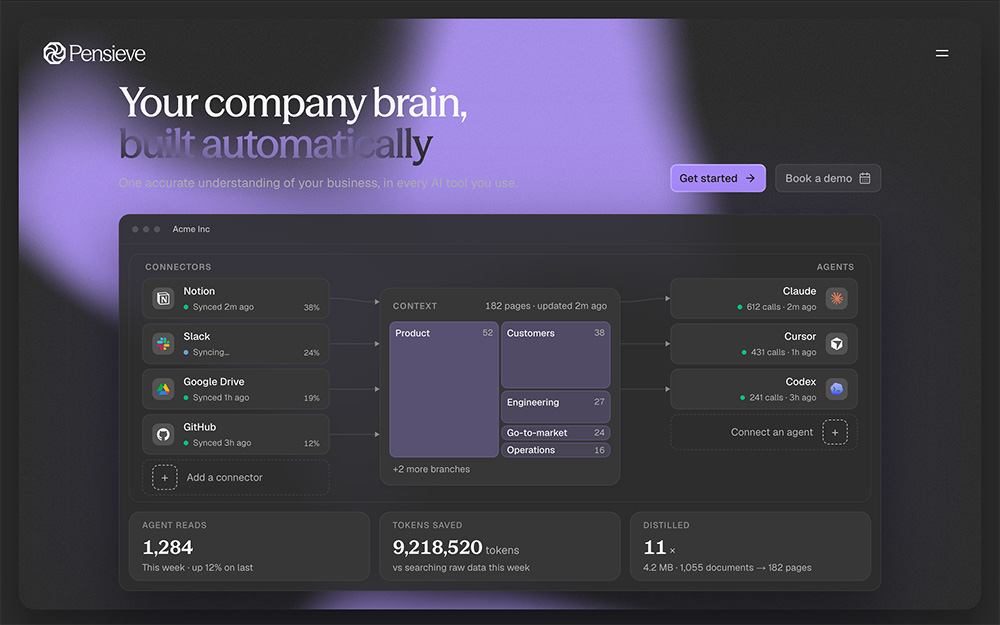Viewport: 1000px width, 625px height.
Task: Click the Slack connector icon
Action: [163, 344]
